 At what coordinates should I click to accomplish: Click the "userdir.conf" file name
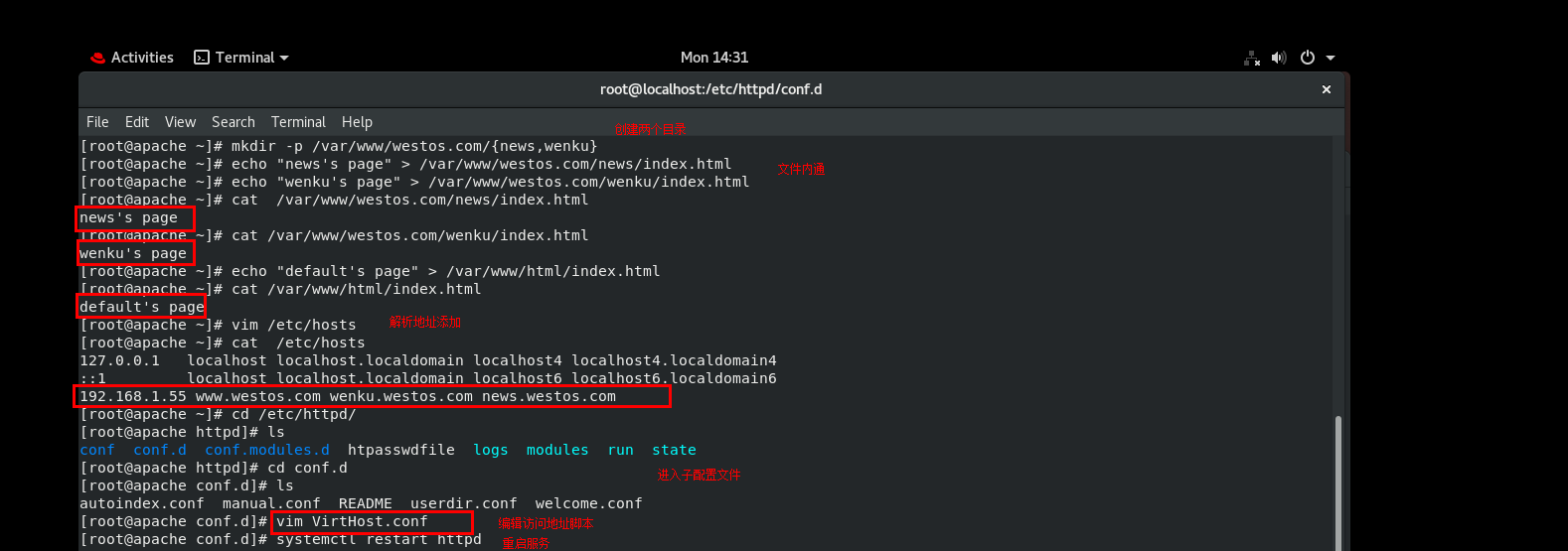click(464, 503)
